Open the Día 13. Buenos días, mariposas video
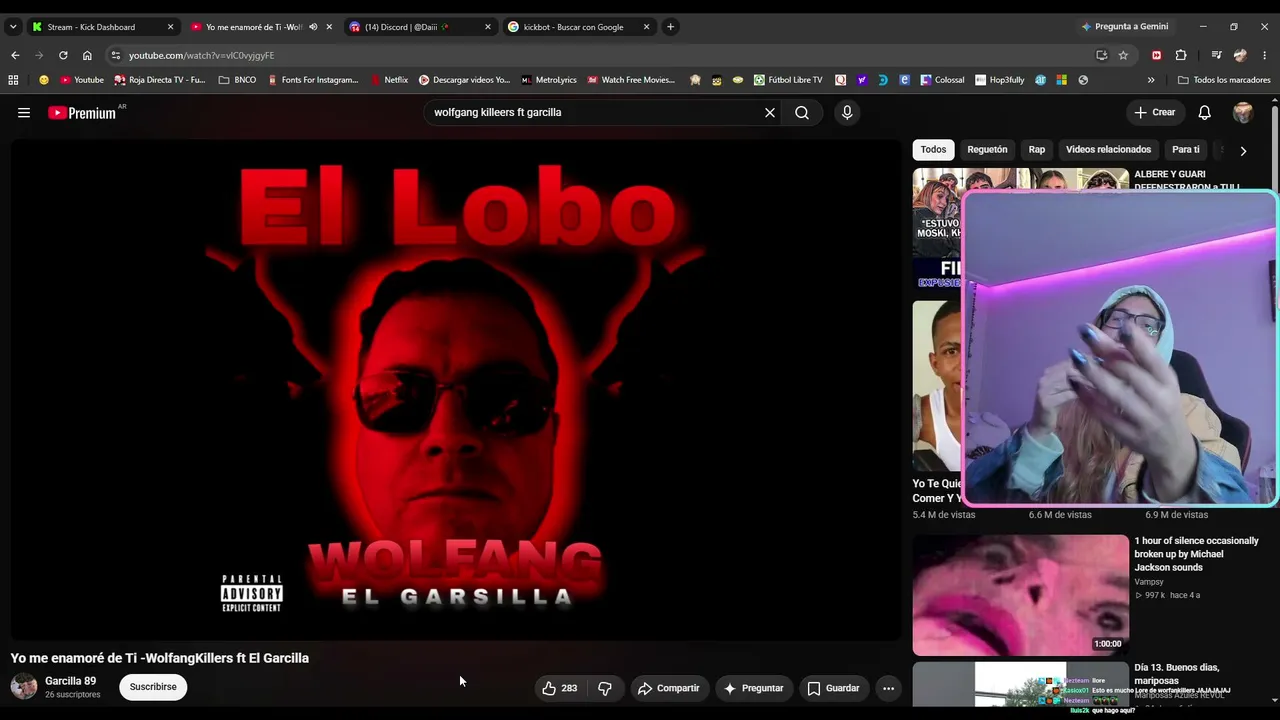This screenshot has height=720, width=1280. pyautogui.click(x=1177, y=674)
